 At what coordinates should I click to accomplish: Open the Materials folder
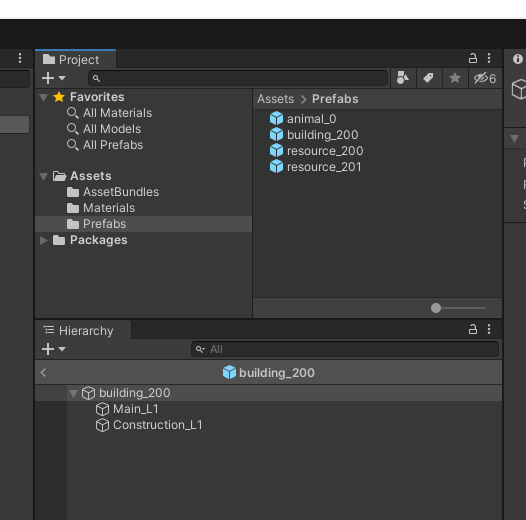(109, 208)
